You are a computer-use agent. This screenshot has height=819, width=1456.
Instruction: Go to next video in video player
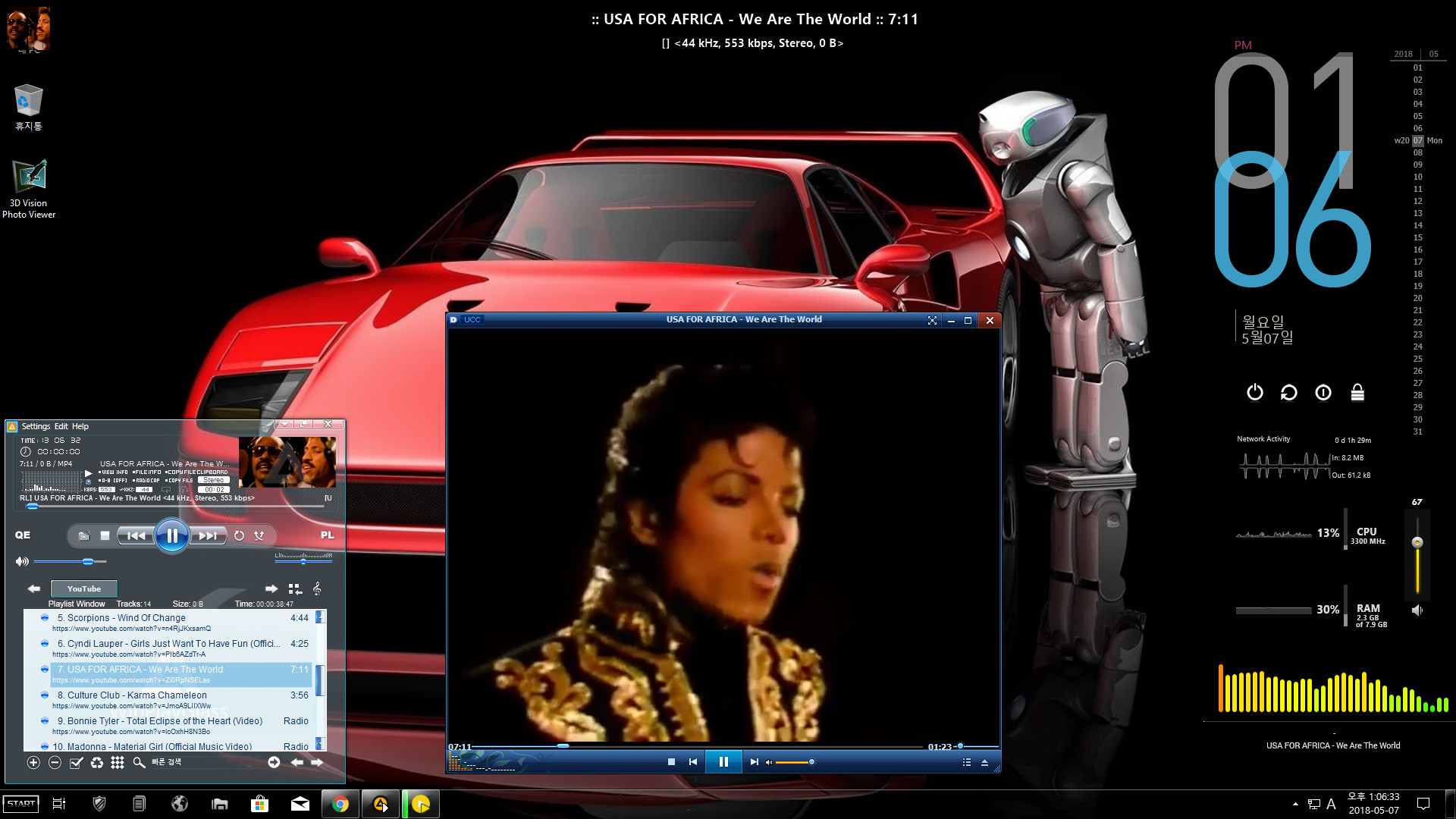754,762
